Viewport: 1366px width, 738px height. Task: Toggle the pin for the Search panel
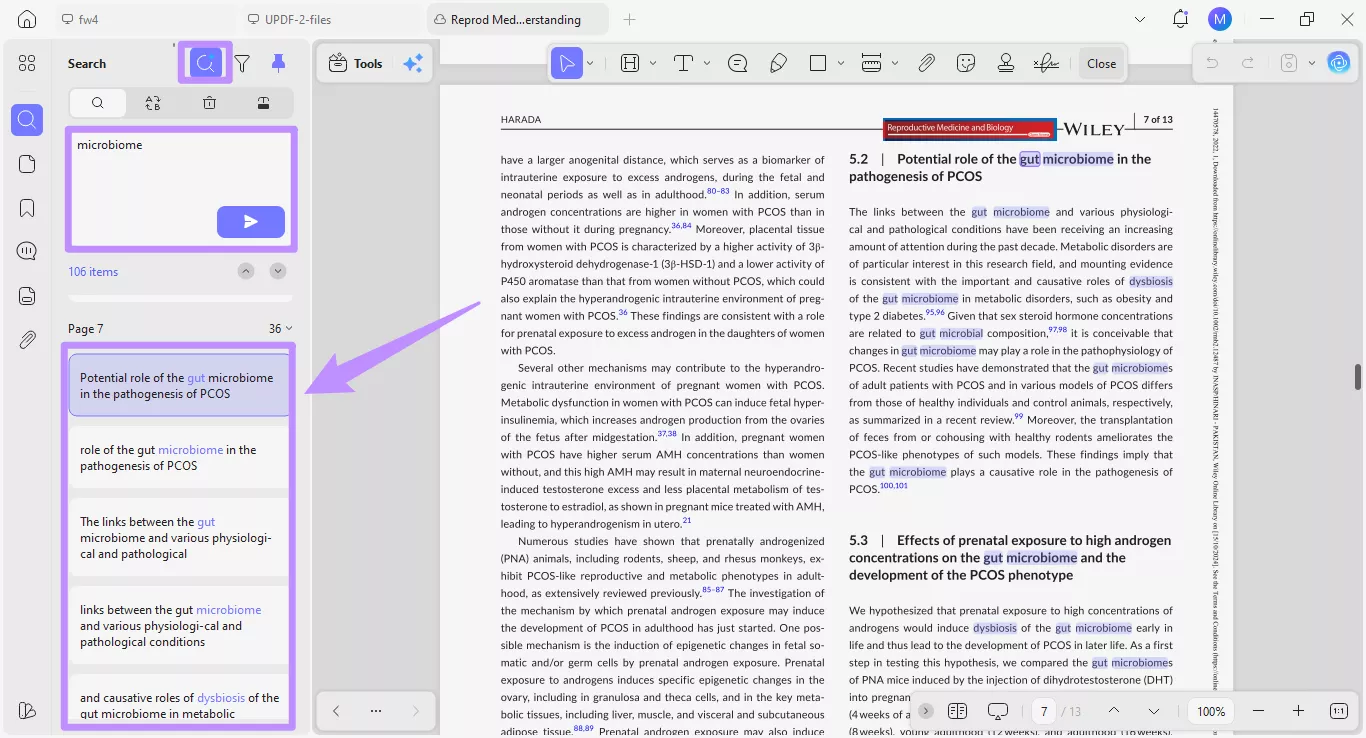click(x=279, y=63)
